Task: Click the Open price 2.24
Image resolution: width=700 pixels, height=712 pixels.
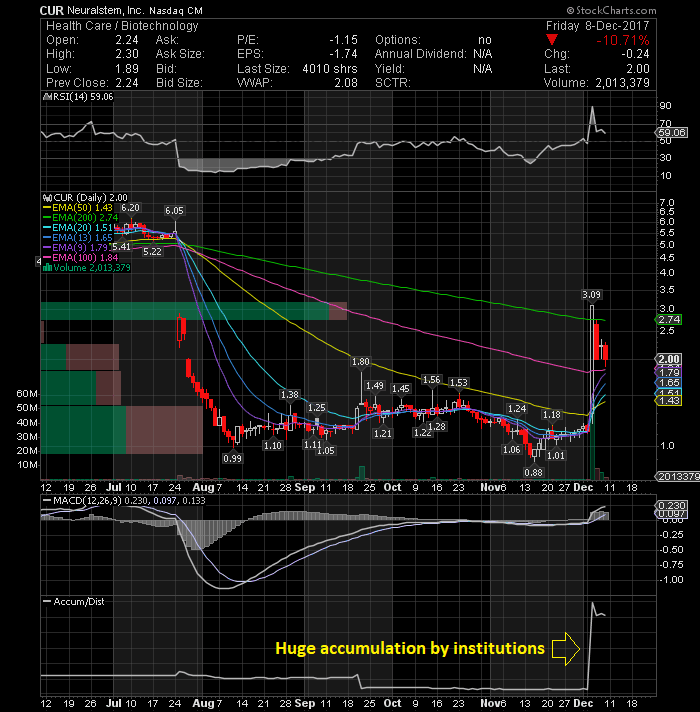Action: coord(127,40)
